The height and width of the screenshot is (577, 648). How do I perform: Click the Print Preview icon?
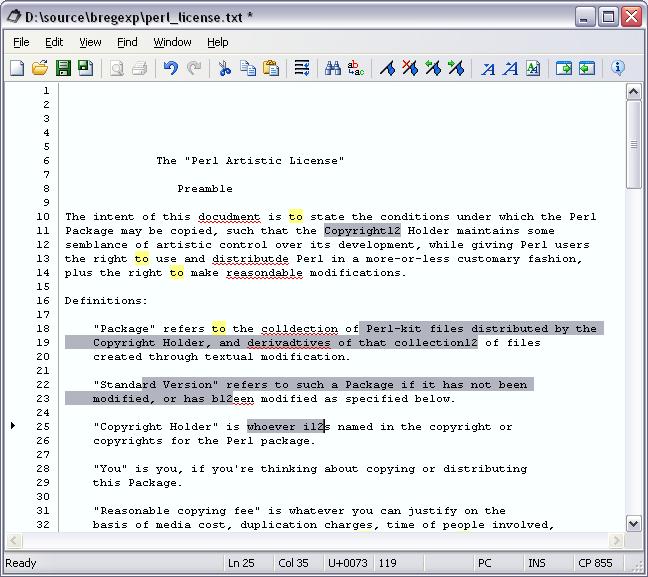coord(117,68)
